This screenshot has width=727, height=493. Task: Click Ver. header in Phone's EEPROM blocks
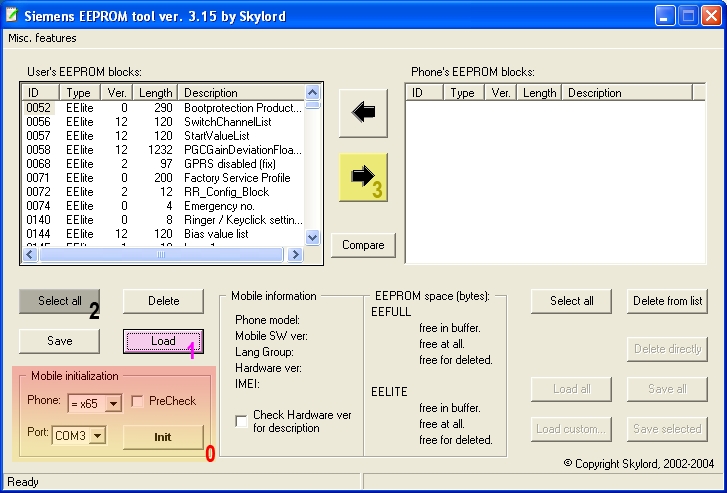(500, 93)
